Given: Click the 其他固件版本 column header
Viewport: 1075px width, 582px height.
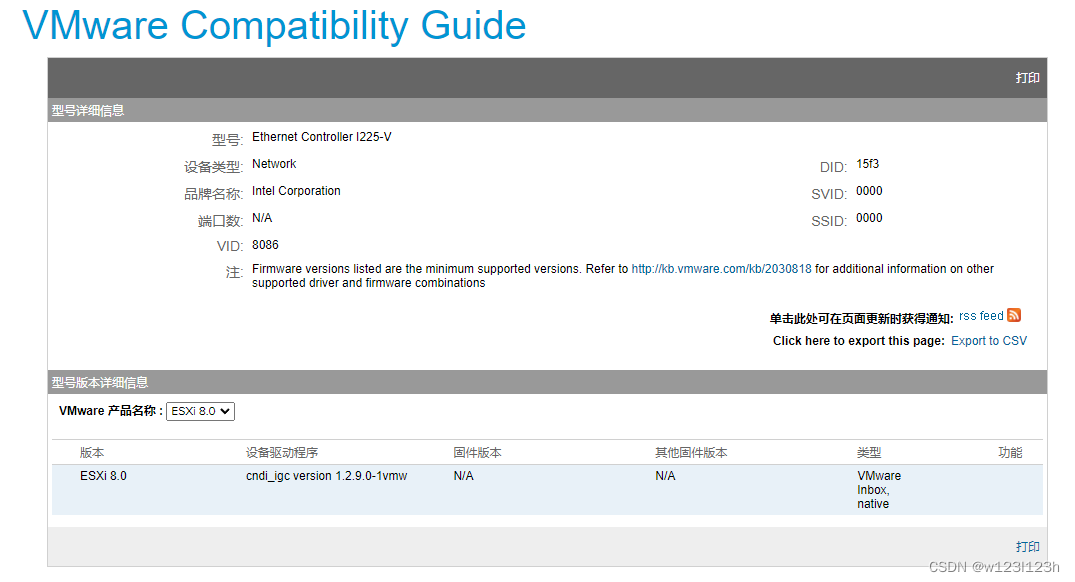Looking at the screenshot, I should tap(691, 452).
